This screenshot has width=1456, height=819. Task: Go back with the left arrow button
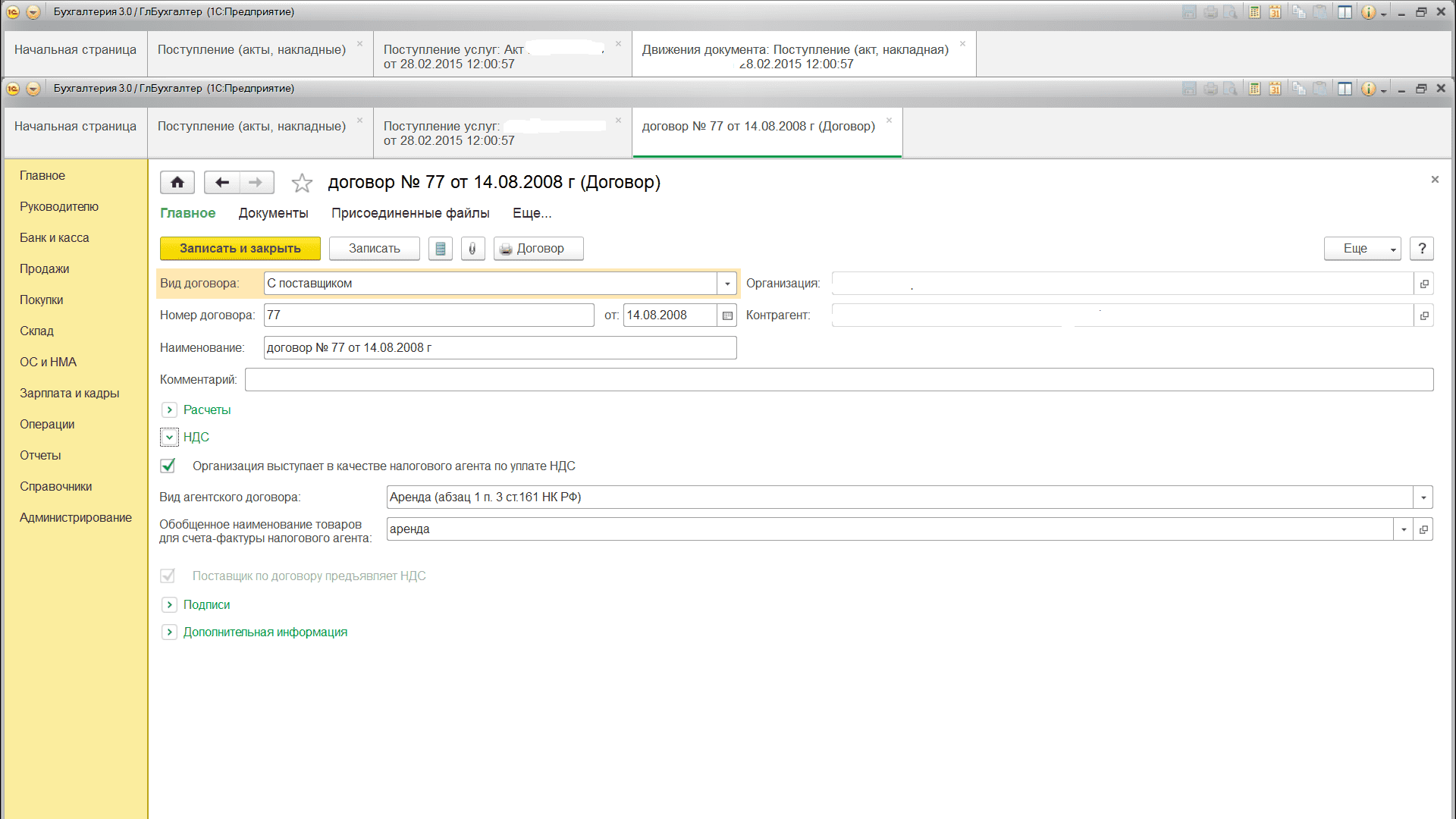coord(221,182)
